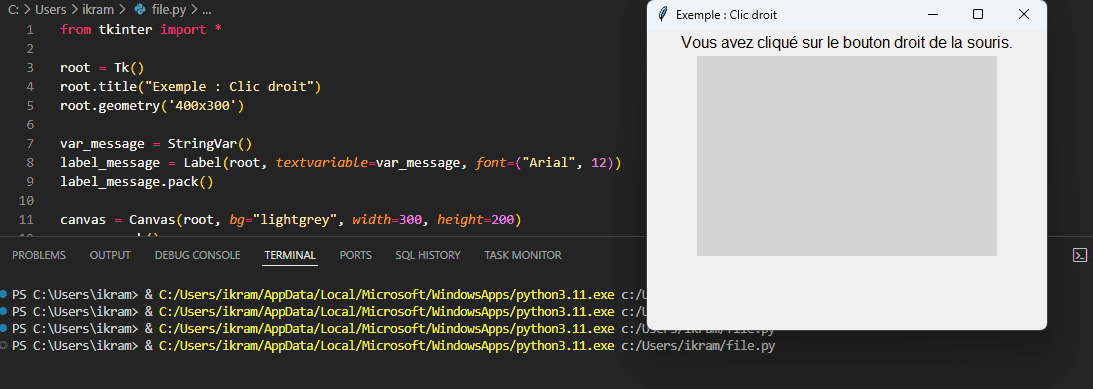Click the breadcrumb ellipsis after file.py
The image size is (1093, 389).
[206, 10]
